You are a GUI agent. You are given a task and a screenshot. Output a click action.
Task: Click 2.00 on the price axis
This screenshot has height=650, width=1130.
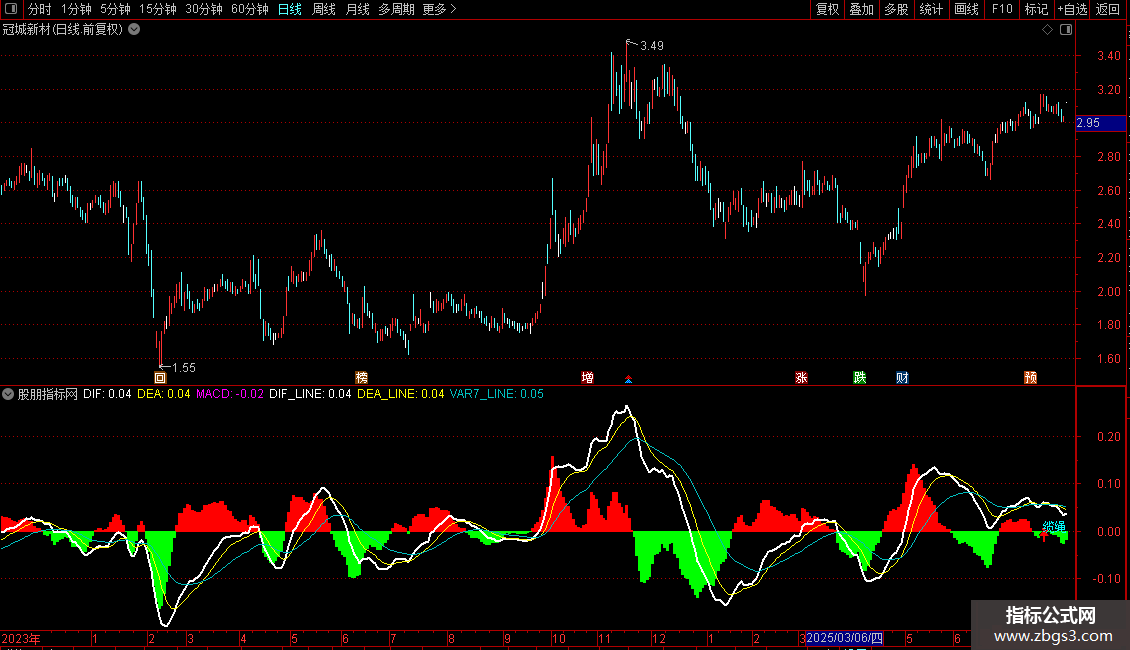click(x=1108, y=292)
